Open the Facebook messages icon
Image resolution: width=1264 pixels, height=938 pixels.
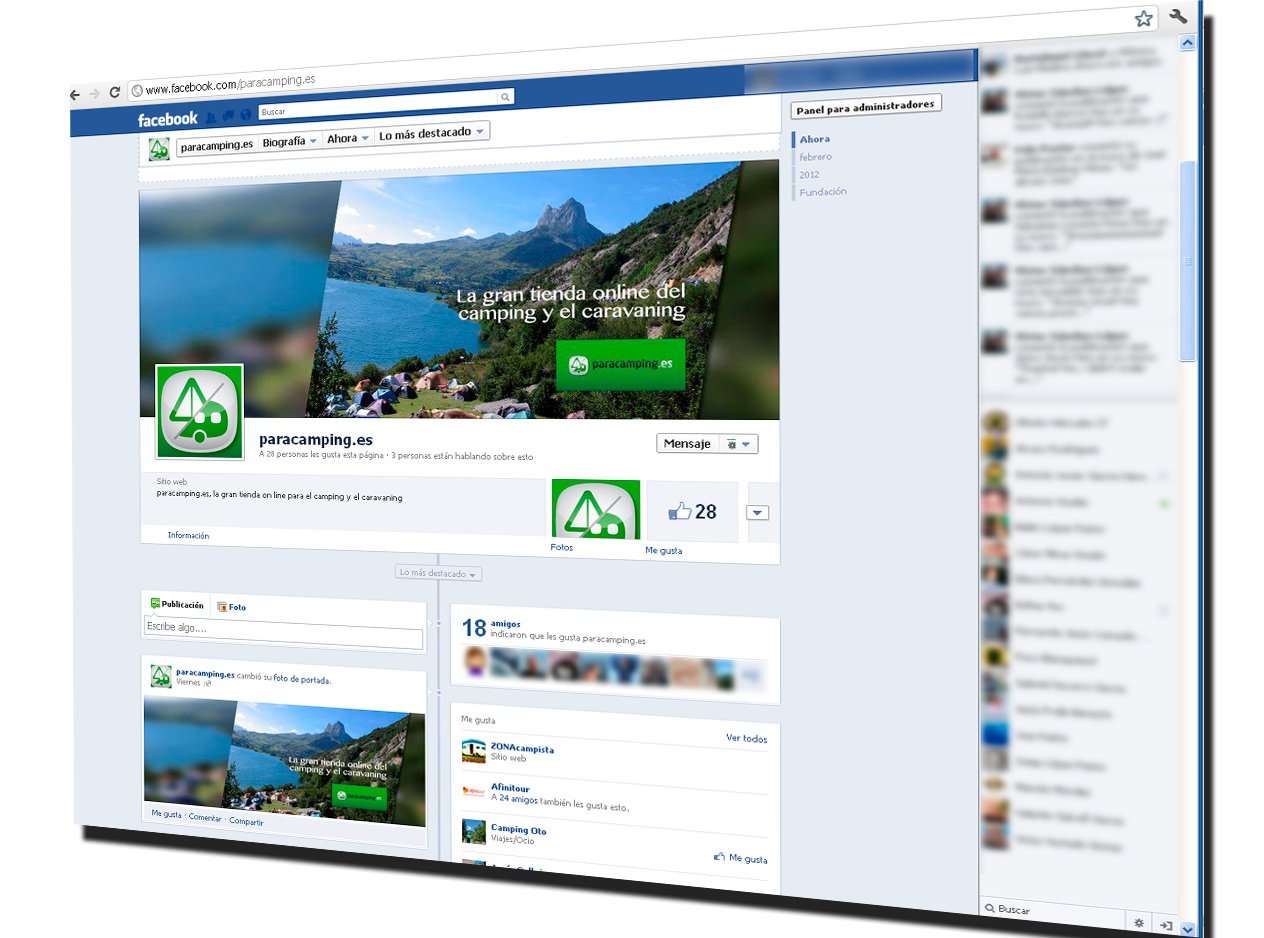point(228,116)
